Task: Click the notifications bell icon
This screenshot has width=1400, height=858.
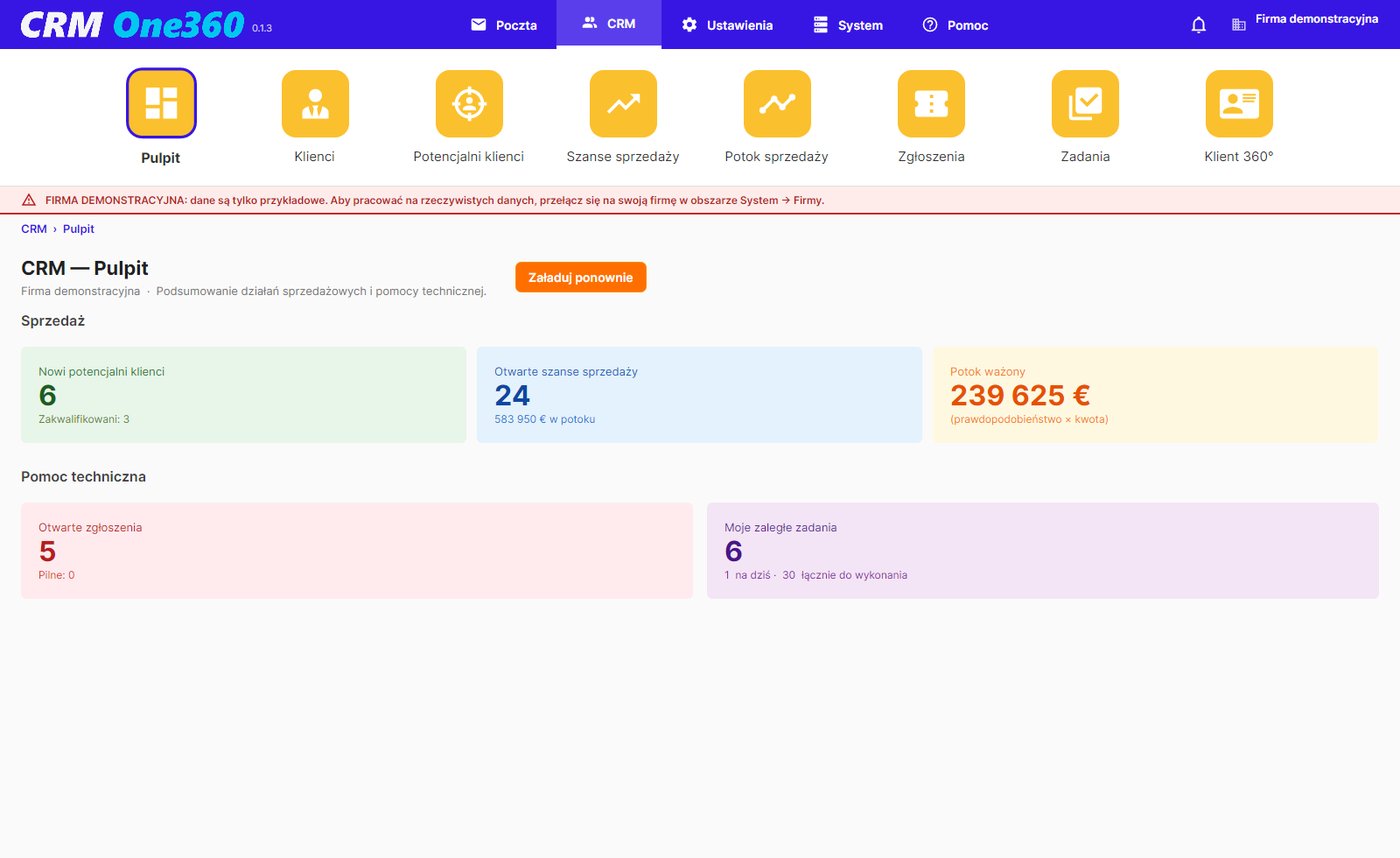Action: coord(1199,25)
